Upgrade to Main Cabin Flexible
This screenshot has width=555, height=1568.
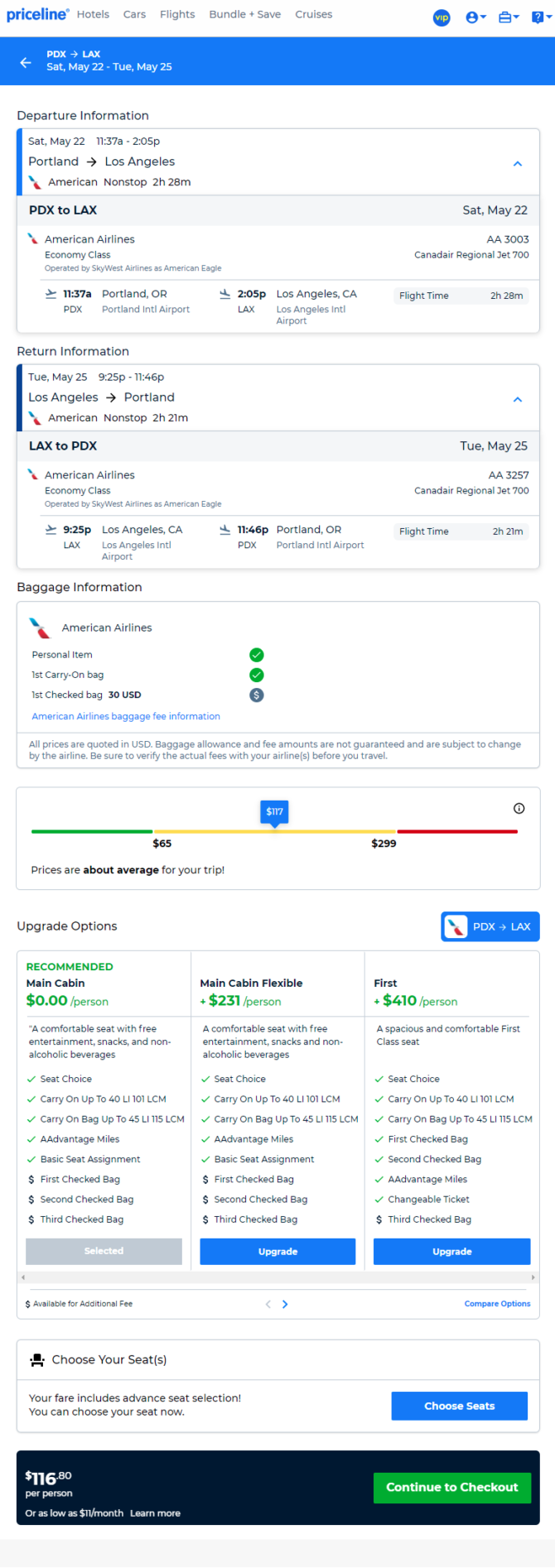click(277, 1251)
